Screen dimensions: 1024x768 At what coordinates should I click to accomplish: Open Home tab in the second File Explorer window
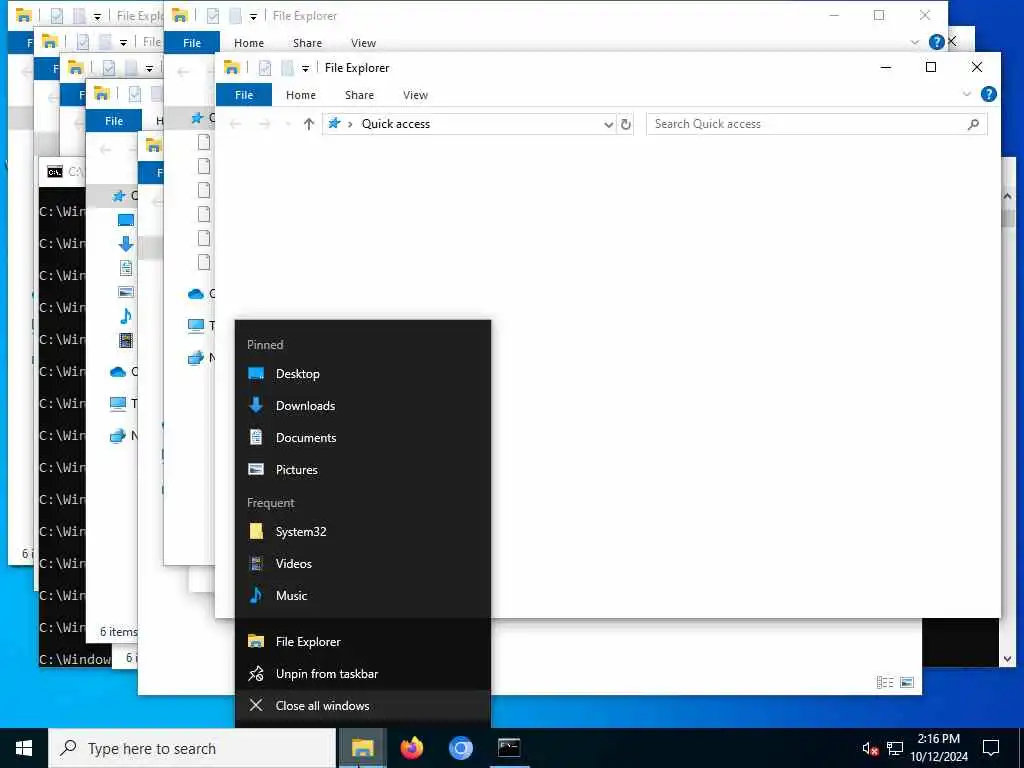(x=249, y=43)
